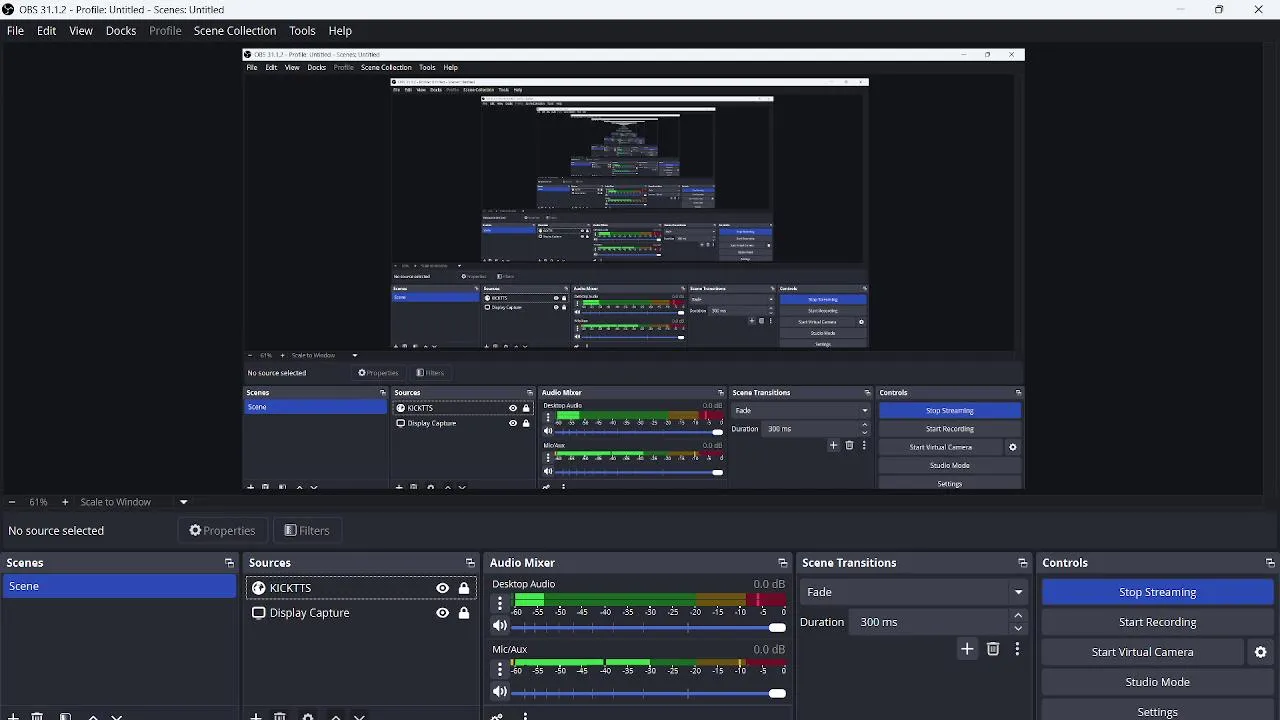Screen dimensions: 1280x720
Task: Click the Filters button
Action: click(306, 531)
